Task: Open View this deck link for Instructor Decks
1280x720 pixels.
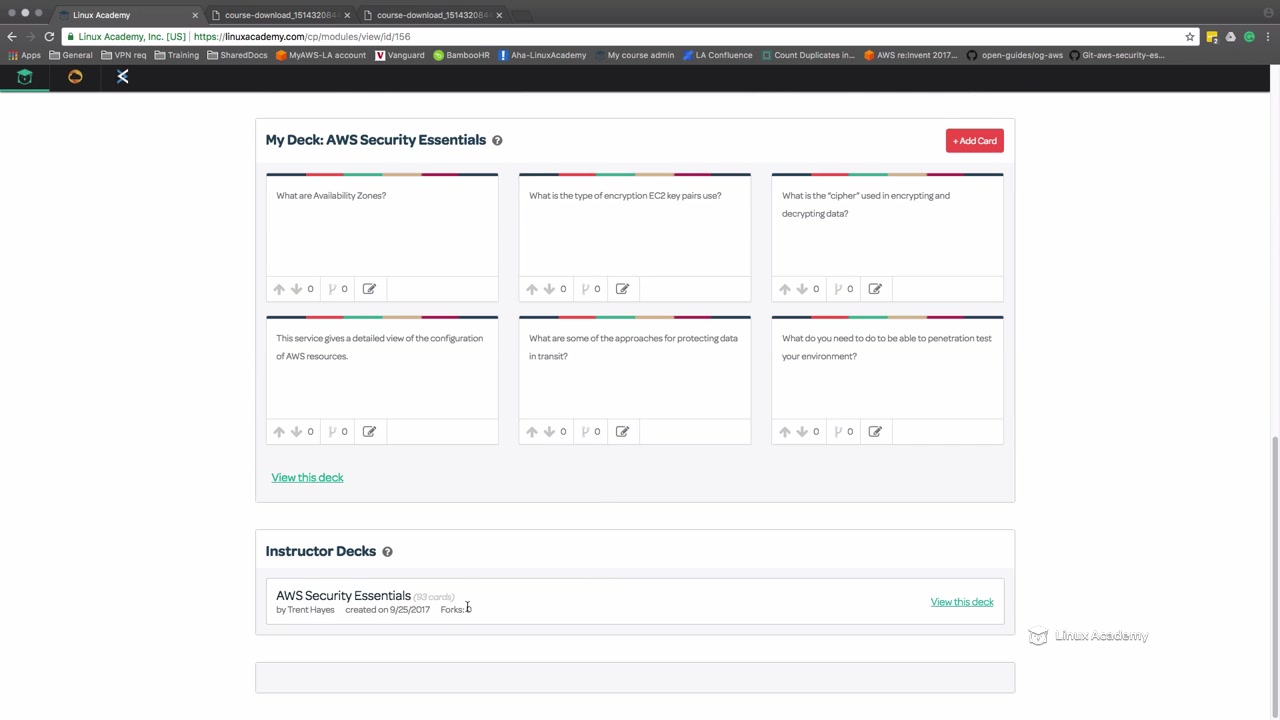Action: pos(962,602)
